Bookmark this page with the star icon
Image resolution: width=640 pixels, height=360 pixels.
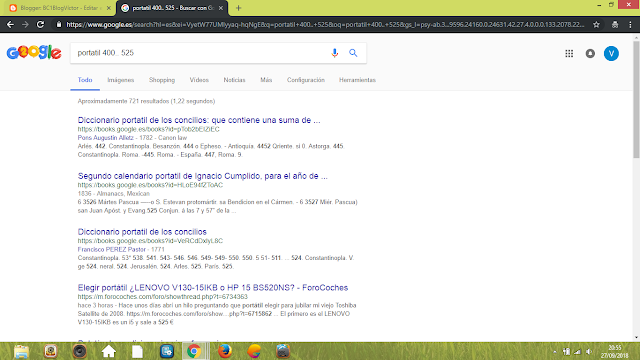596,24
